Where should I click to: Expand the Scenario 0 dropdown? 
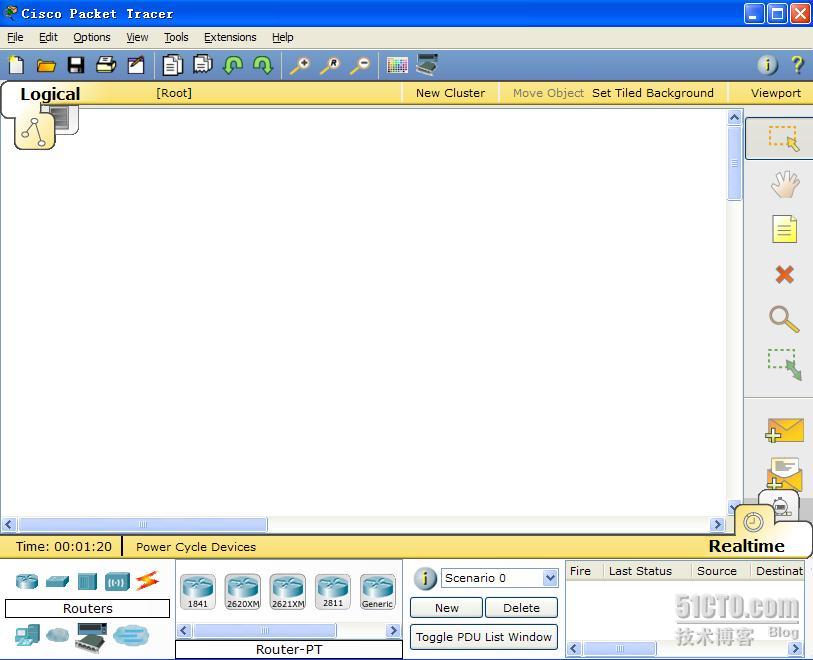click(550, 578)
